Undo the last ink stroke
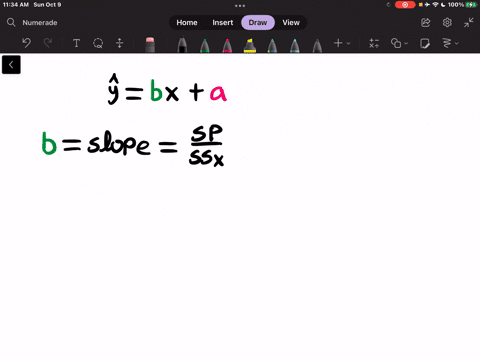 [26, 43]
